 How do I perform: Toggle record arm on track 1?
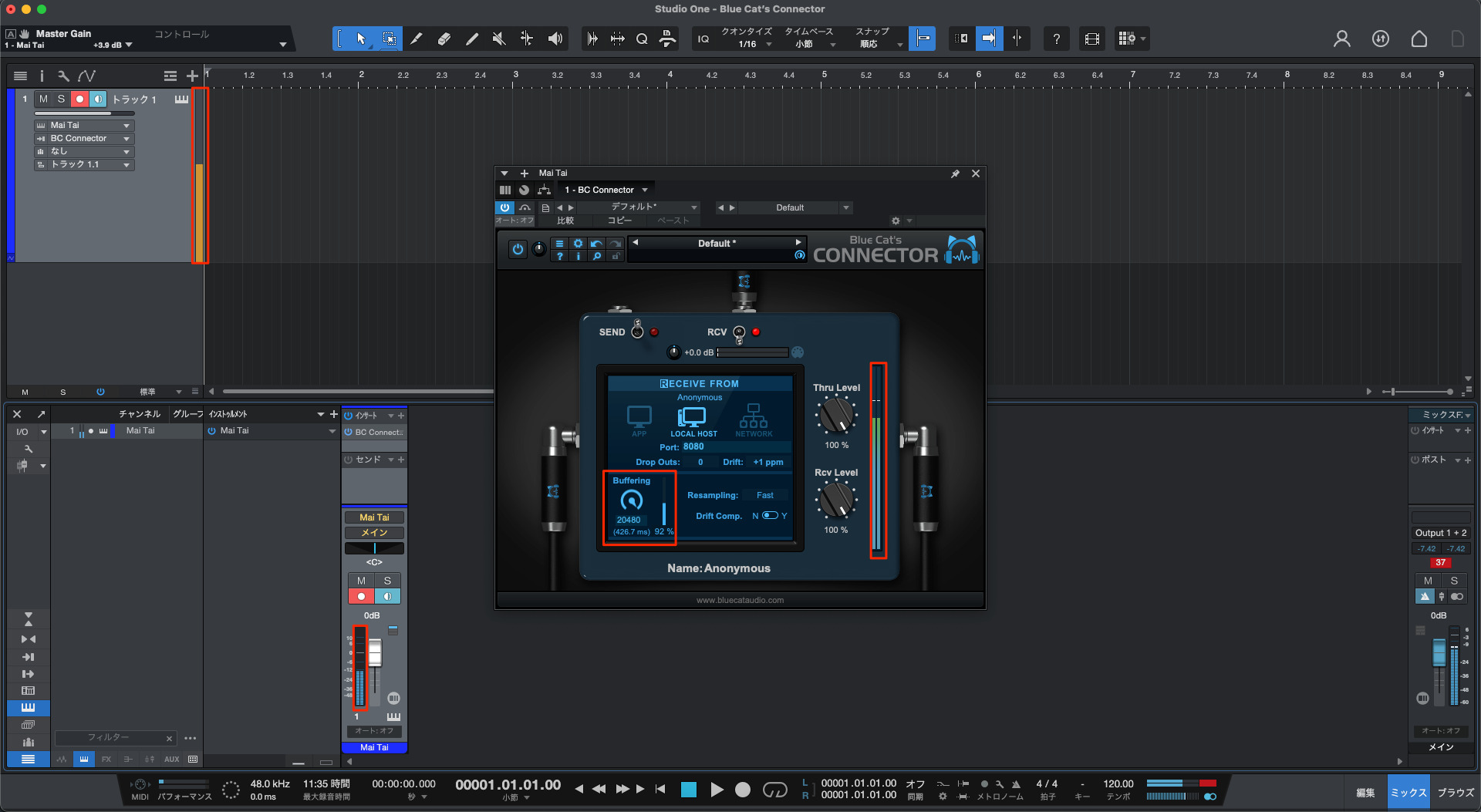(79, 99)
